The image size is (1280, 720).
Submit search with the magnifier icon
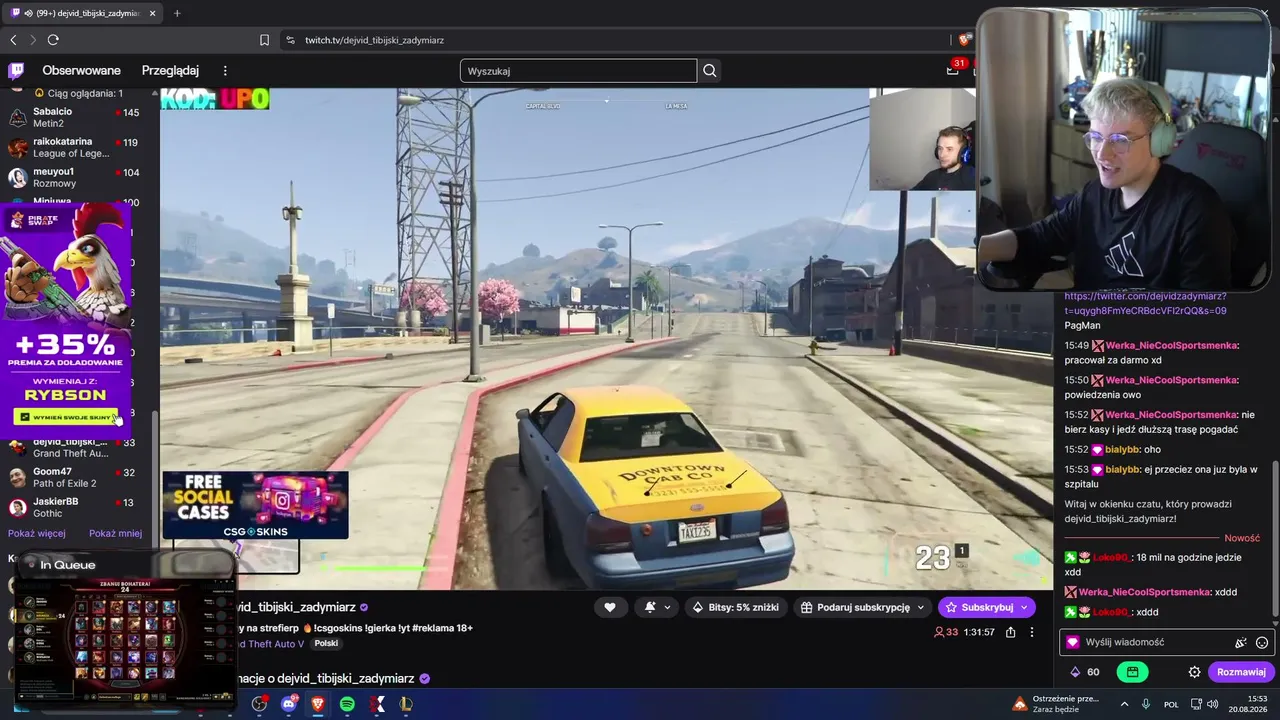coord(710,70)
